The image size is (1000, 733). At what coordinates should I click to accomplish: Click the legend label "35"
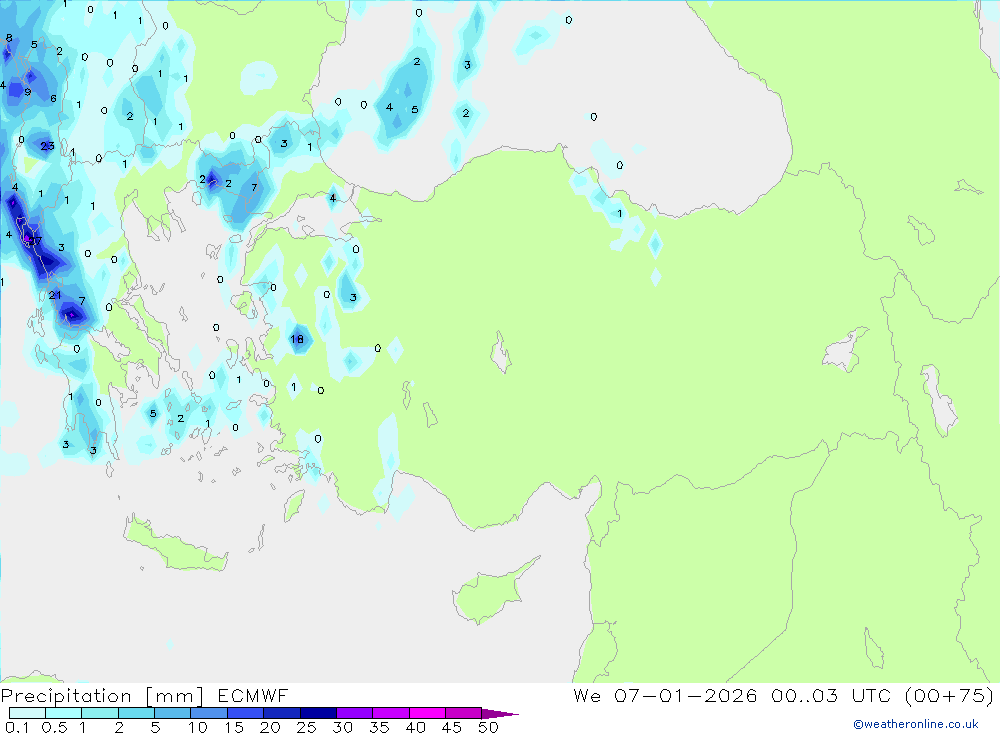pos(379,727)
